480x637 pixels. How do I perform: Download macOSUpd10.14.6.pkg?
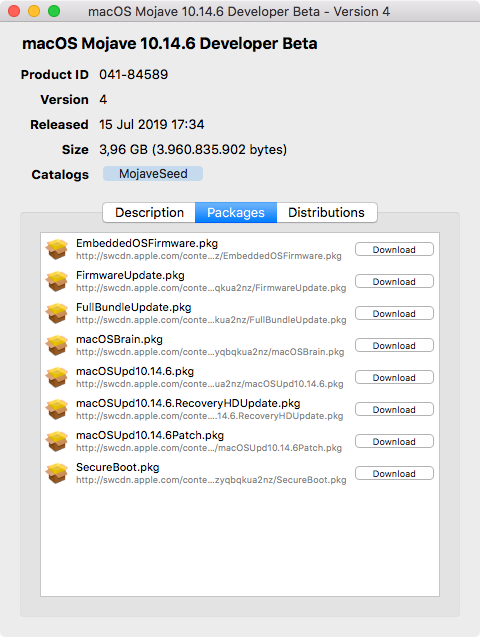[394, 378]
